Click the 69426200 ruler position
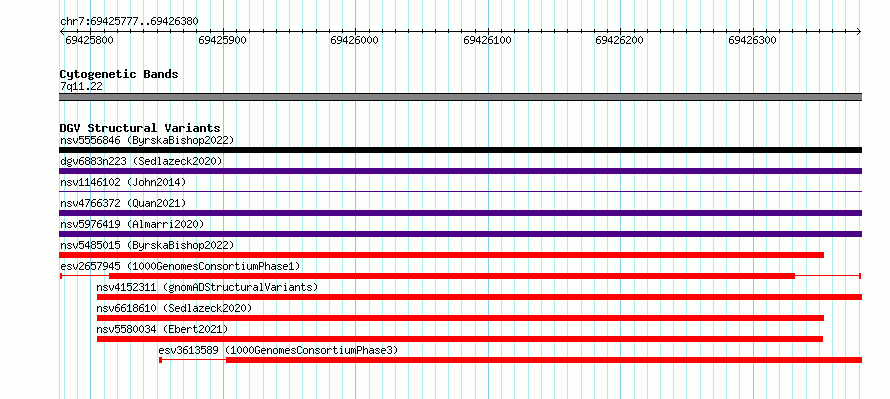The height and width of the screenshot is (399, 890). point(620,40)
